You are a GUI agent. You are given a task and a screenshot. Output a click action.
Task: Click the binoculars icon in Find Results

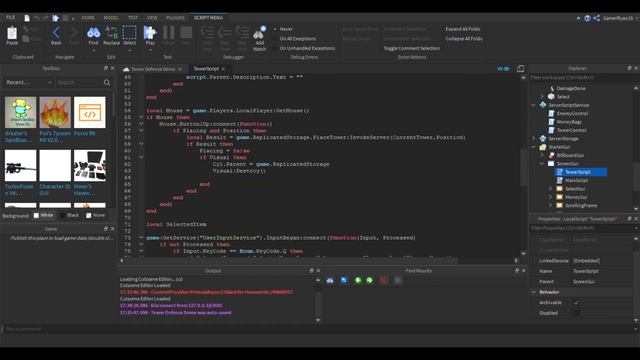click(330, 280)
